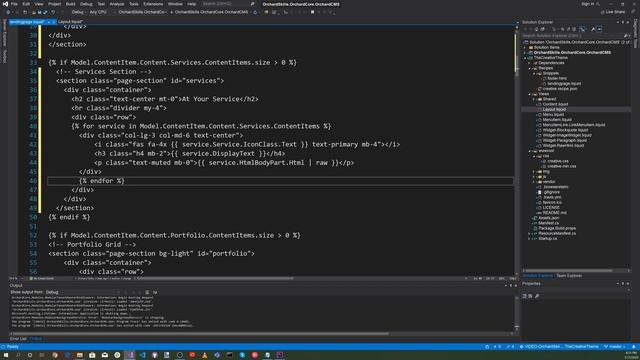
Task: Select MenuItem.liquid in Solution Explorer
Action: tap(557, 120)
